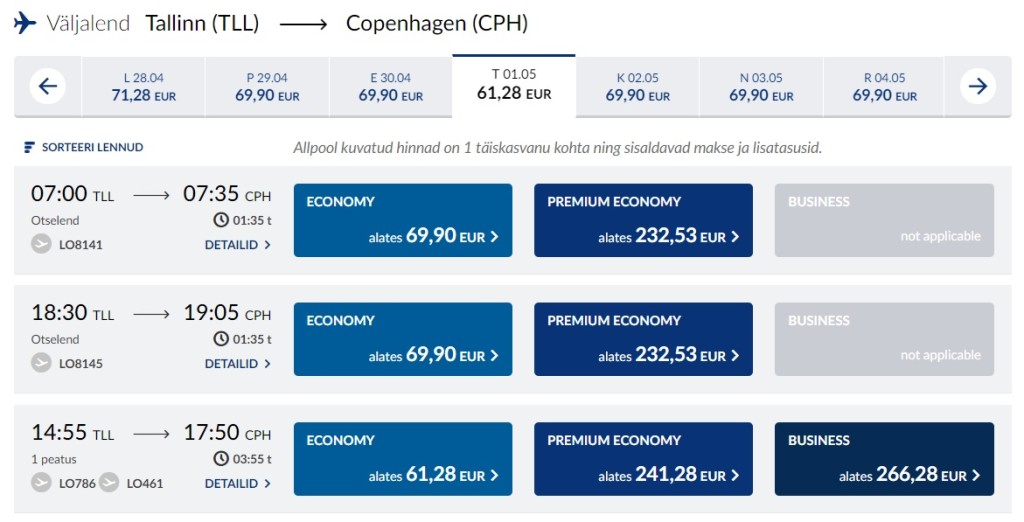The height and width of the screenshot is (522, 1024).
Task: Click the previous dates left arrow
Action: [48, 86]
